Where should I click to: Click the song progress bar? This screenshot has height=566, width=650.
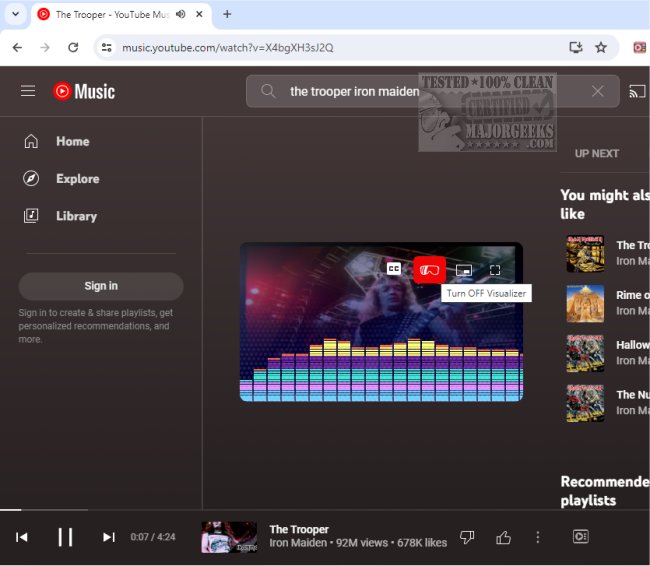(x=325, y=510)
